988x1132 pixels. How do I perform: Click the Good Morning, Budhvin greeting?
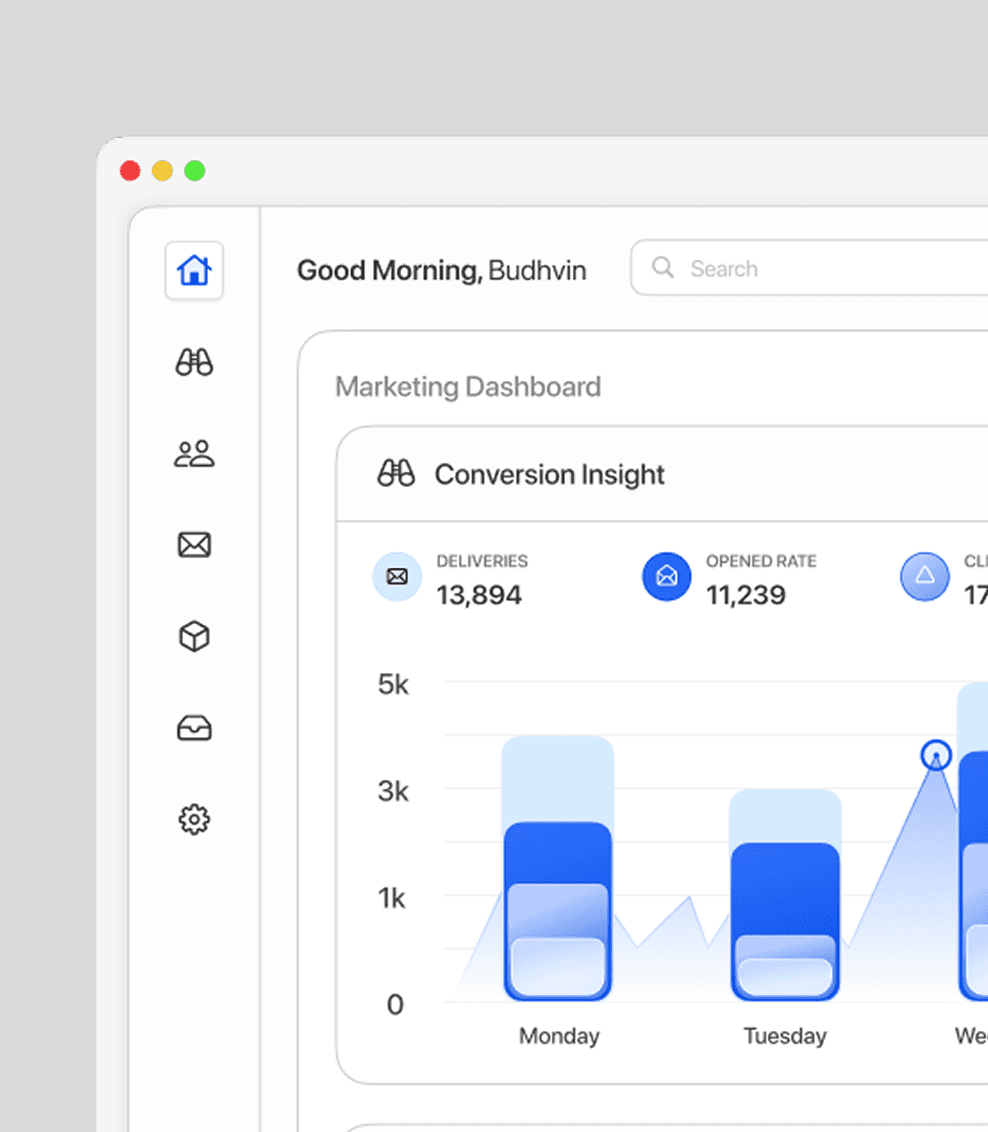tap(442, 270)
